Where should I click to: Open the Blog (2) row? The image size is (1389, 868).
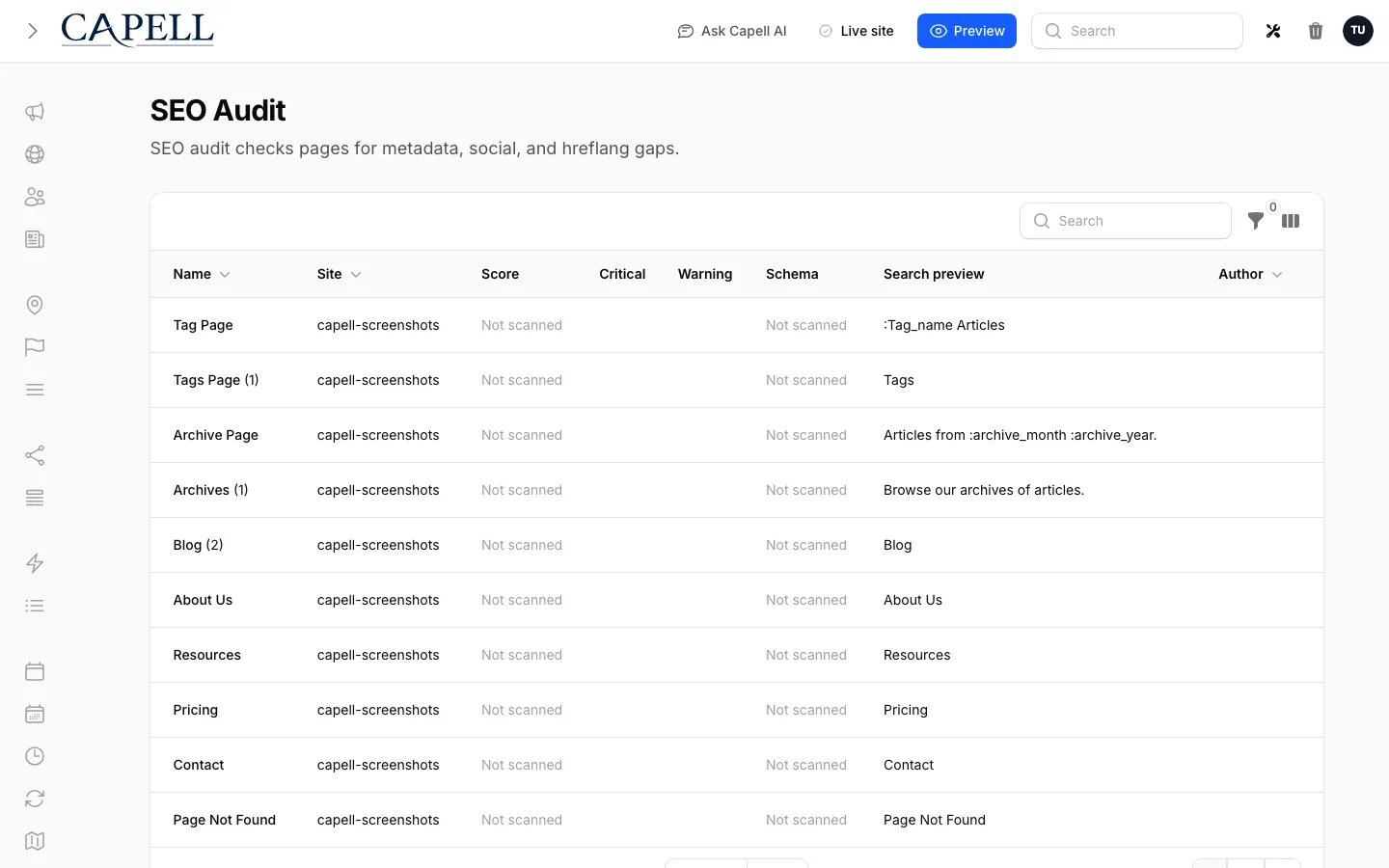point(737,545)
